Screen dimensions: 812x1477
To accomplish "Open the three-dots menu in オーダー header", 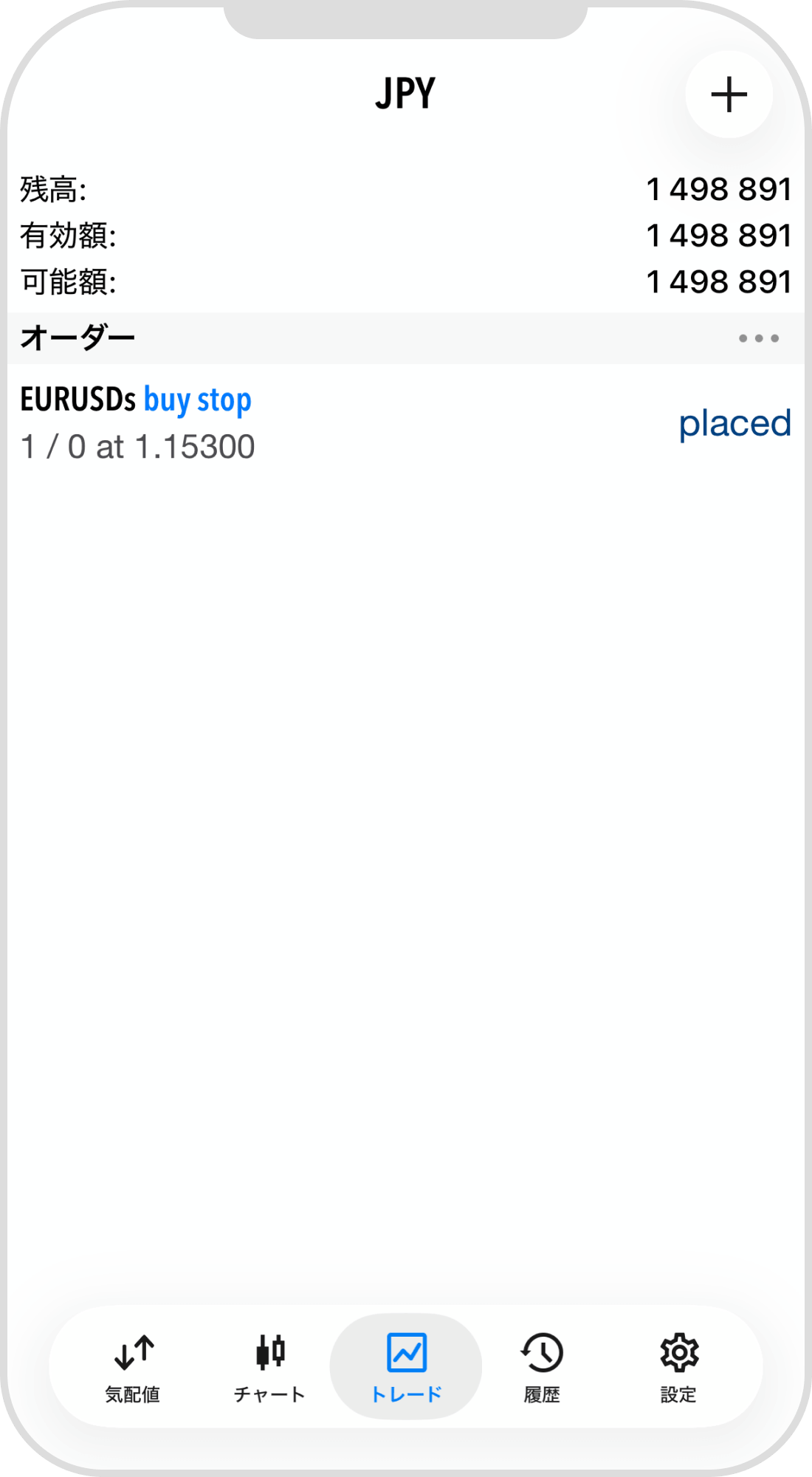I will (x=758, y=338).
